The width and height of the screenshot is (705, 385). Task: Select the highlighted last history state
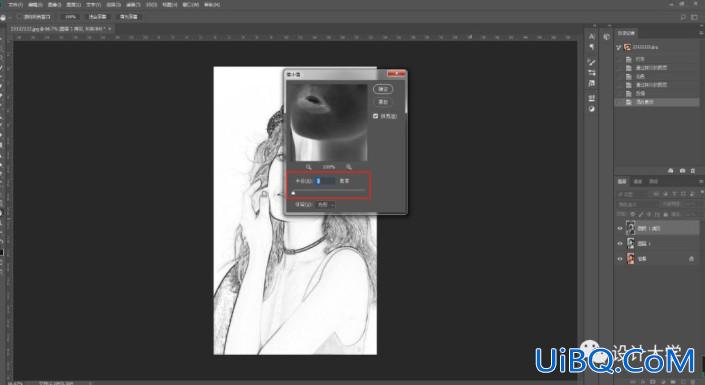(x=658, y=102)
